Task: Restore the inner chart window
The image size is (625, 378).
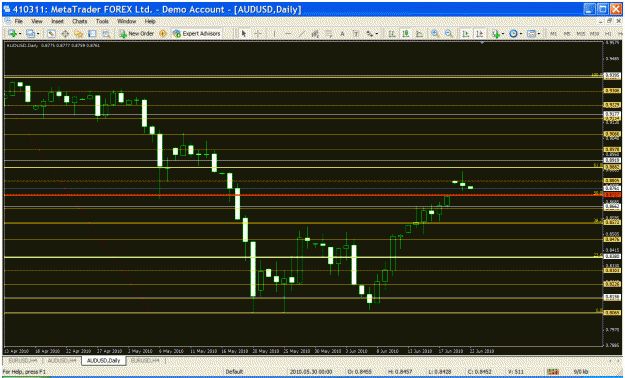Action: (x=609, y=21)
